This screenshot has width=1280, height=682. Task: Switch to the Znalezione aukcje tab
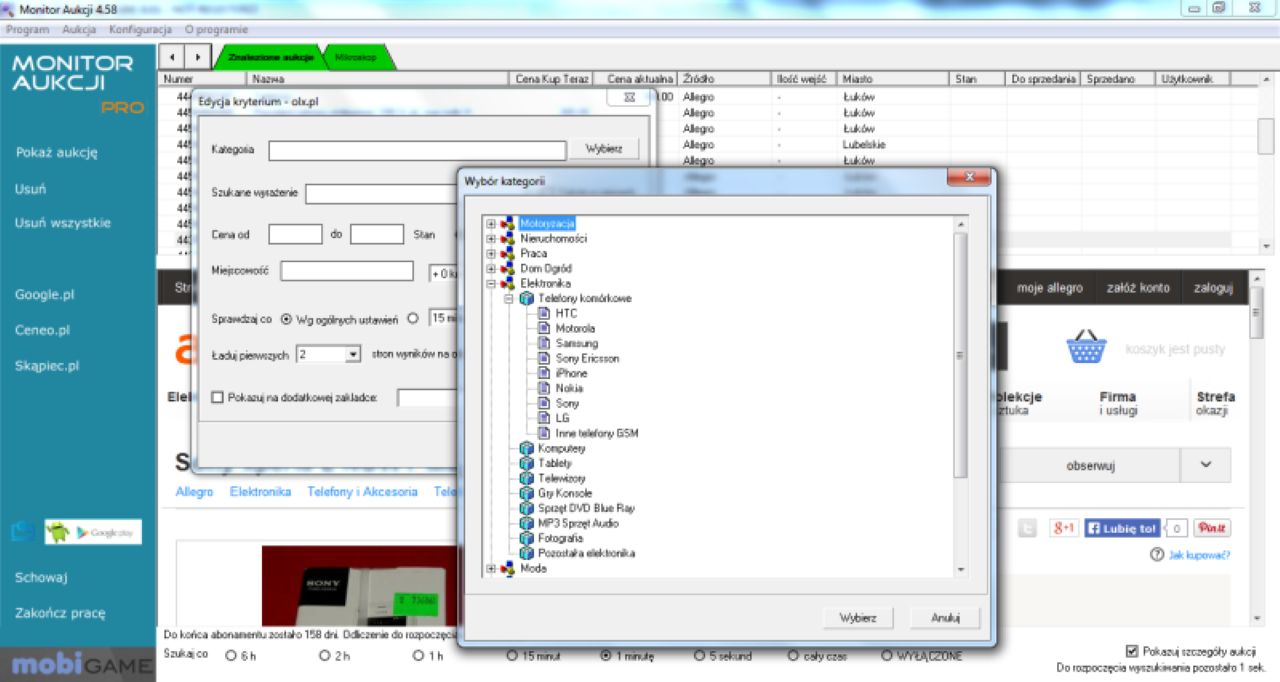point(270,58)
